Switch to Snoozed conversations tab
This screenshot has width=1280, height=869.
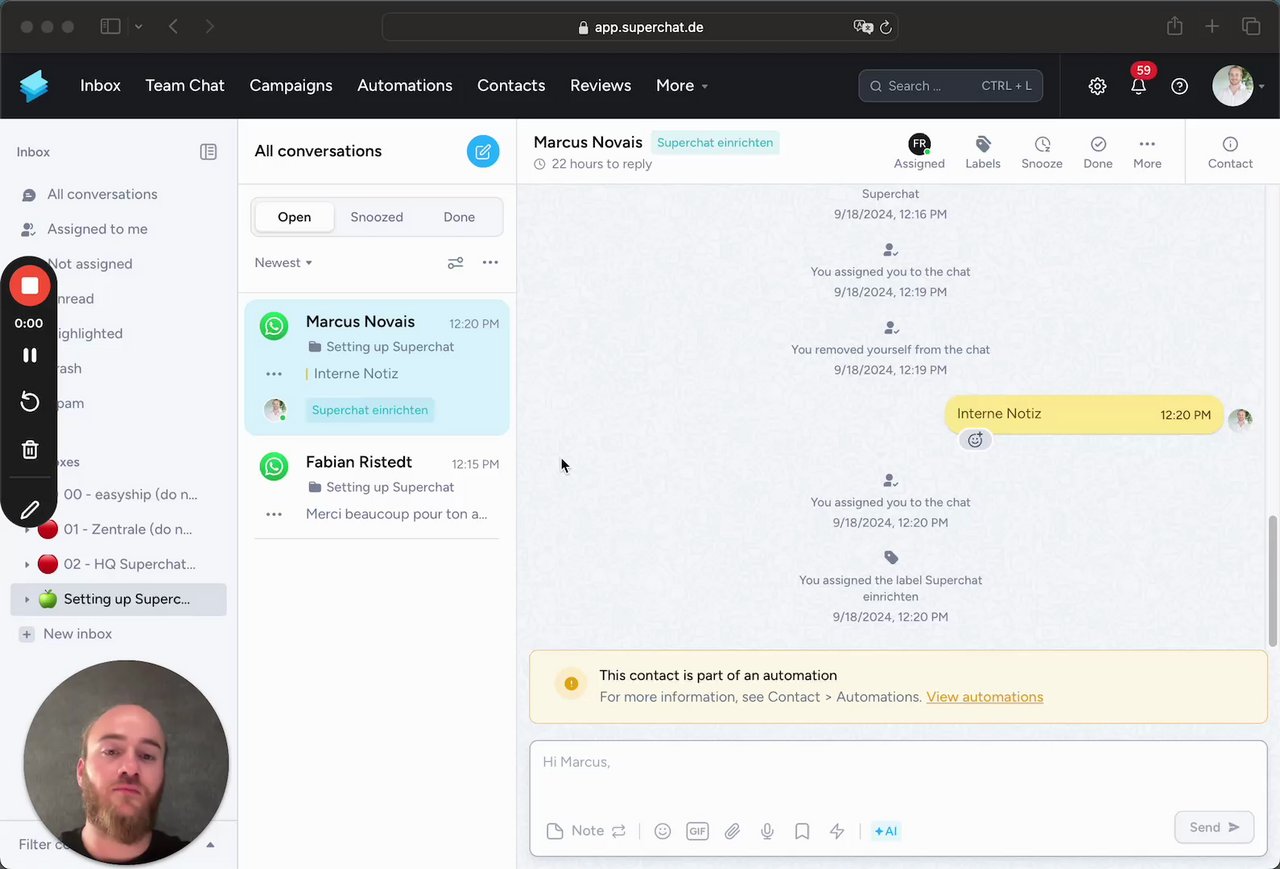point(377,217)
